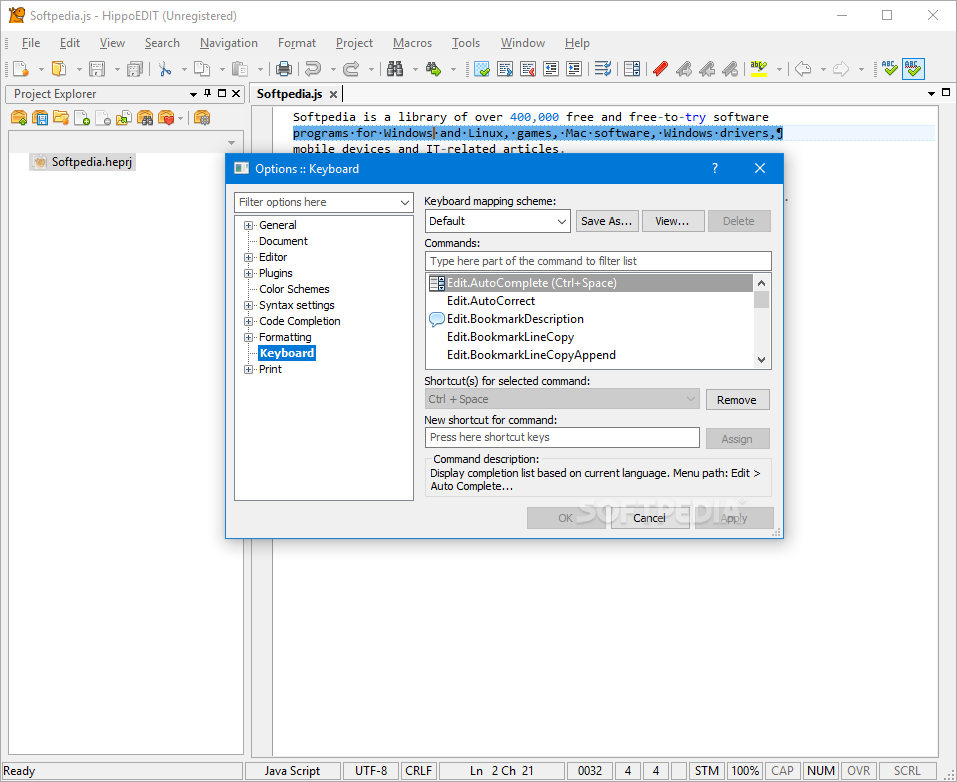Toggle the OVR overwrite status indicator
Image resolution: width=957 pixels, height=782 pixels.
[x=858, y=771]
